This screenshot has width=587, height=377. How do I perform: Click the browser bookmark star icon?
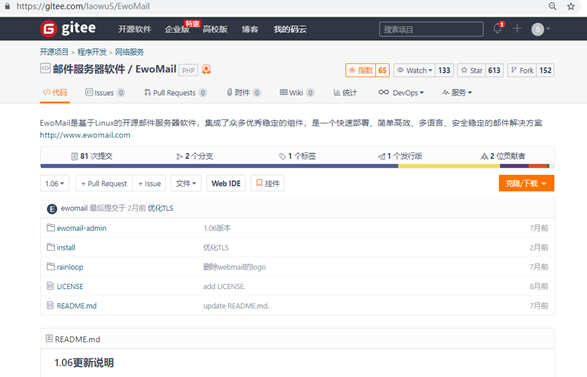[x=571, y=6]
